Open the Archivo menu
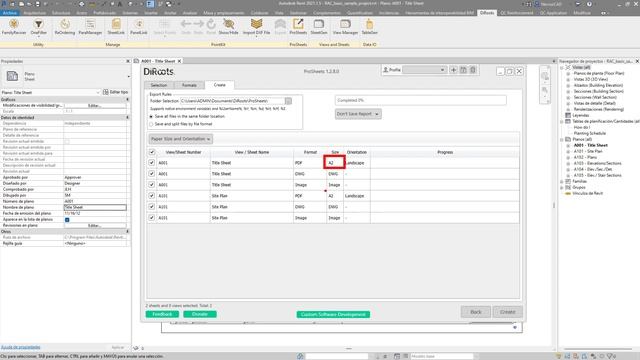The width and height of the screenshot is (640, 360). [x=9, y=13]
